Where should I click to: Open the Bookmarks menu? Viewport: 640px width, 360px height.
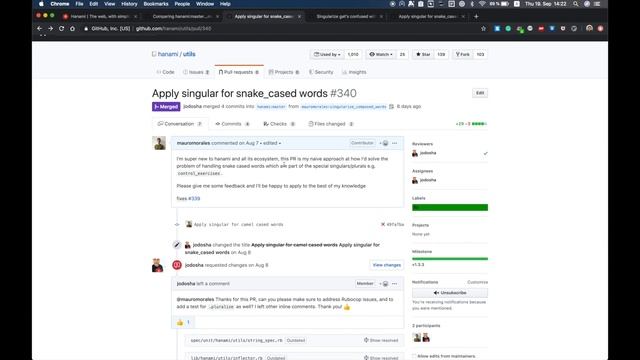click(156, 4)
